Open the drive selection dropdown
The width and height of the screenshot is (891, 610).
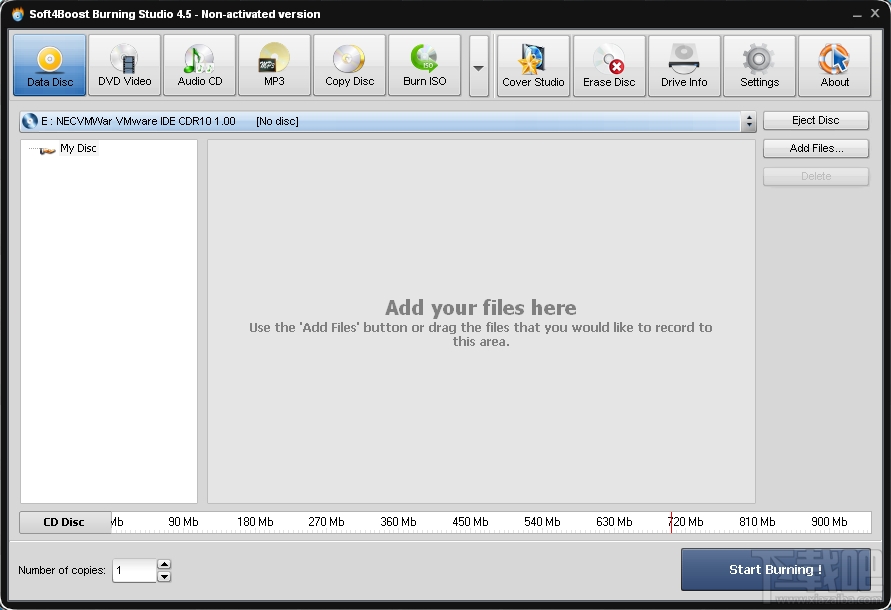pyautogui.click(x=388, y=121)
